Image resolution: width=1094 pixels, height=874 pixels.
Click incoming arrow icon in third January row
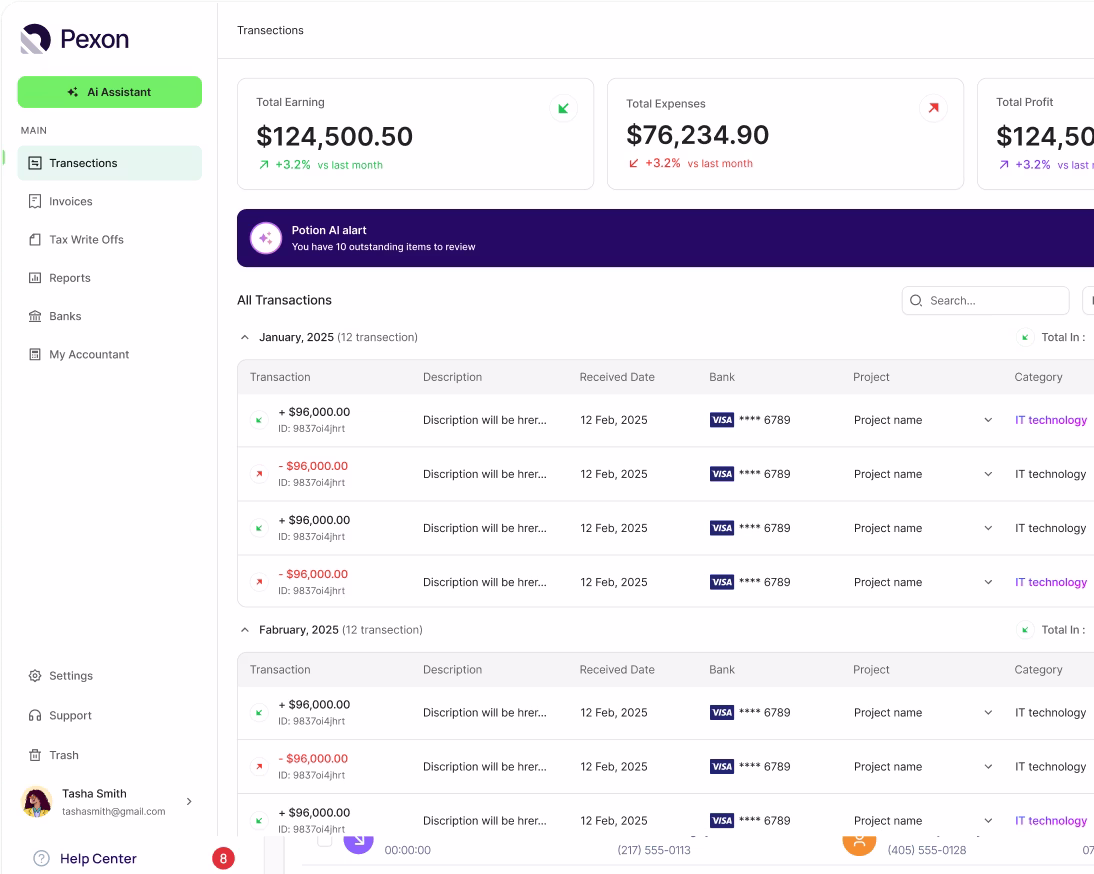click(x=260, y=528)
